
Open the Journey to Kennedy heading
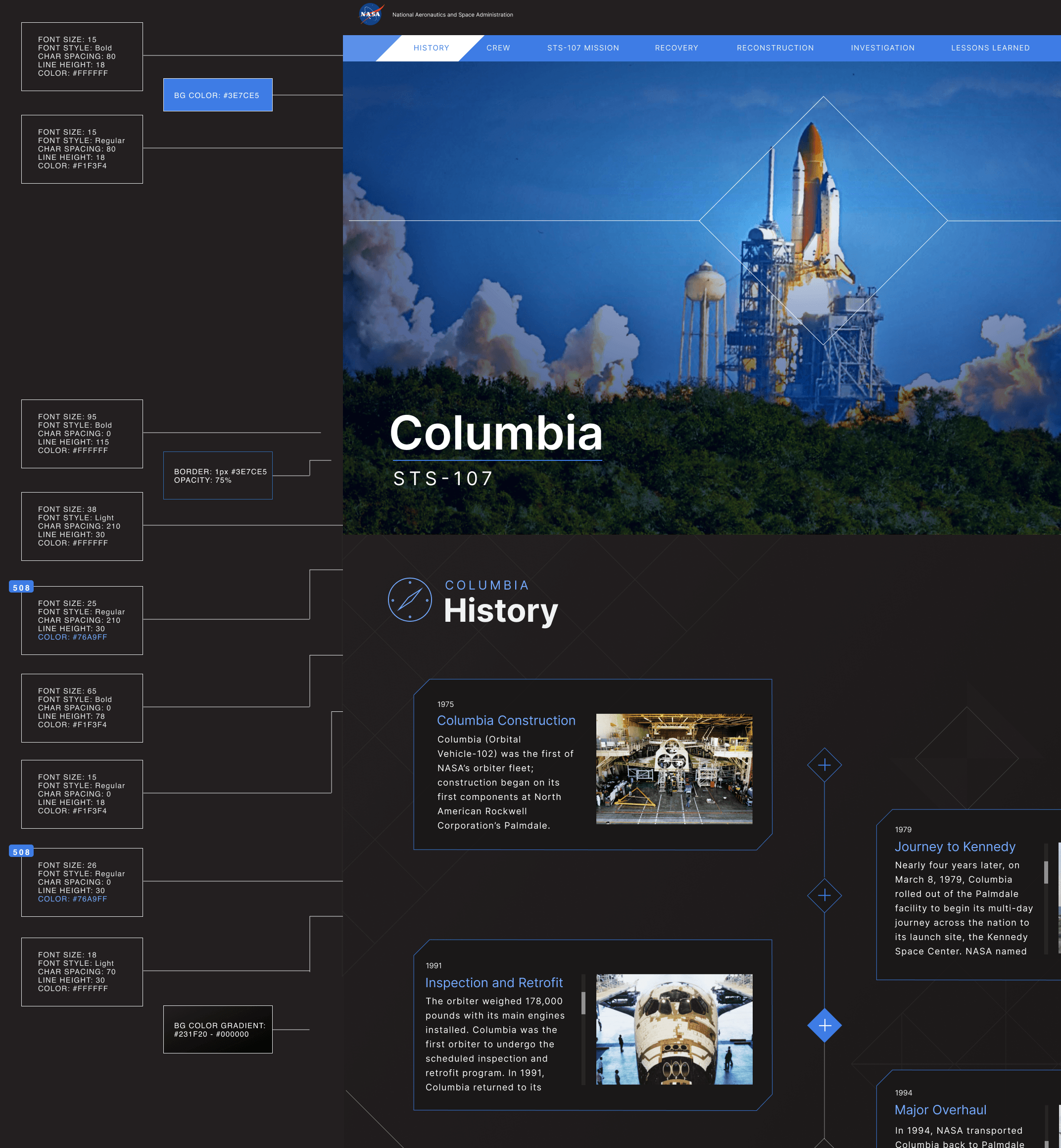[x=955, y=847]
